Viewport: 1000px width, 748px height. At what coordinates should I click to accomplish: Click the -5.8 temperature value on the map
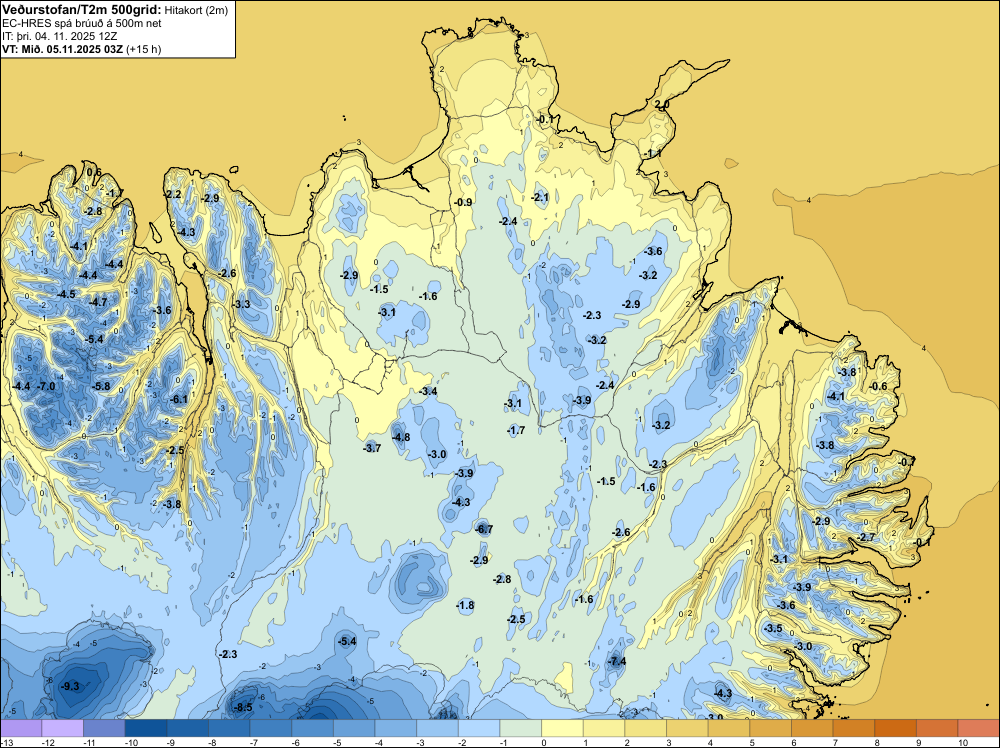tap(101, 386)
